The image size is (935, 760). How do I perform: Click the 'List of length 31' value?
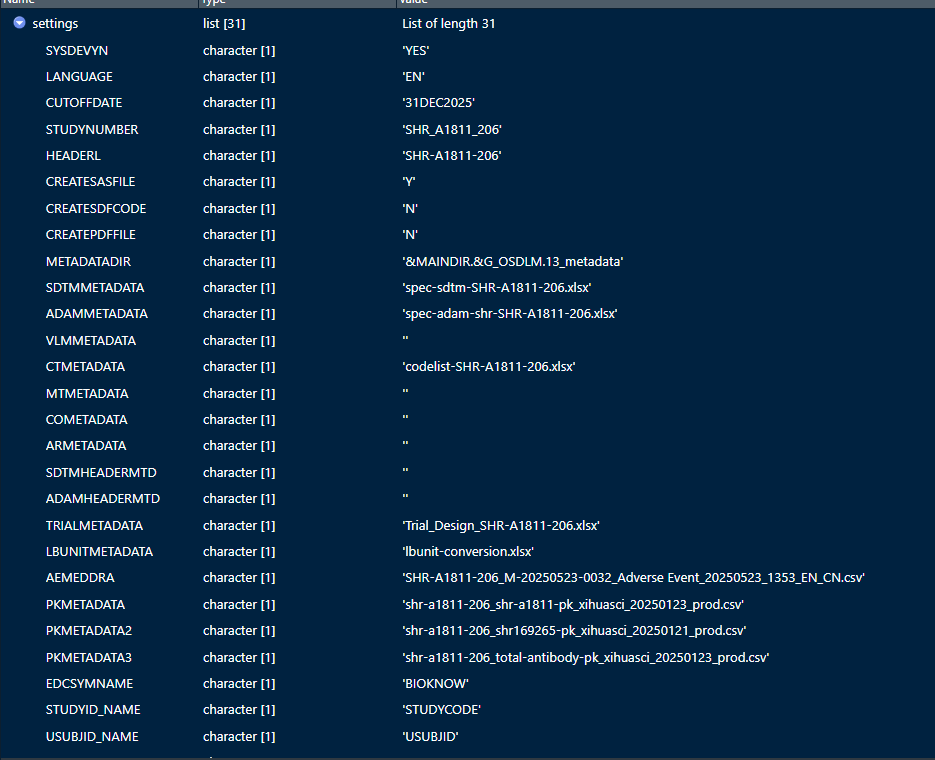(x=448, y=23)
